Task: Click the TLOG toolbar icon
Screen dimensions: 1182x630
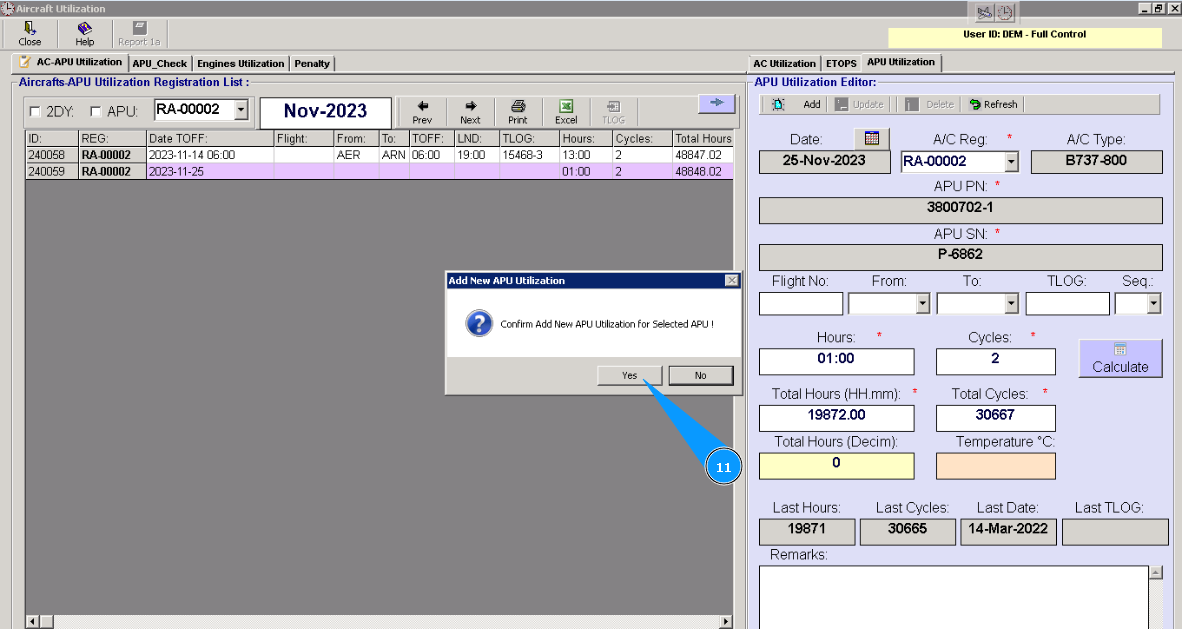Action: tap(613, 112)
